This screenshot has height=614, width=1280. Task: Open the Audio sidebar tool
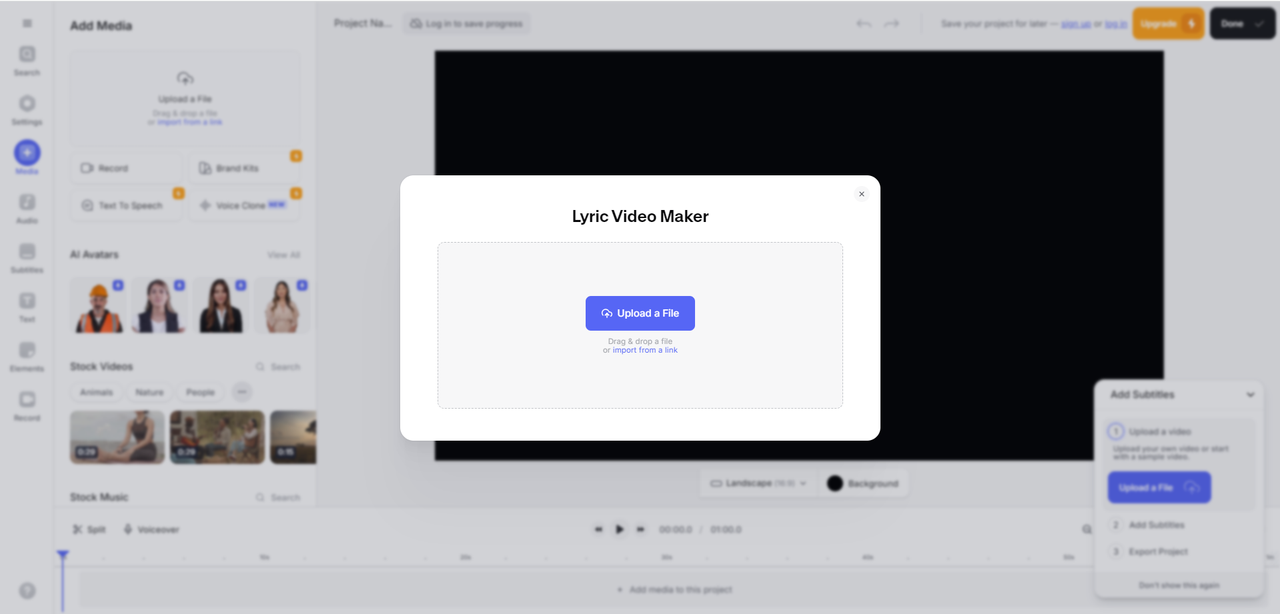click(27, 208)
